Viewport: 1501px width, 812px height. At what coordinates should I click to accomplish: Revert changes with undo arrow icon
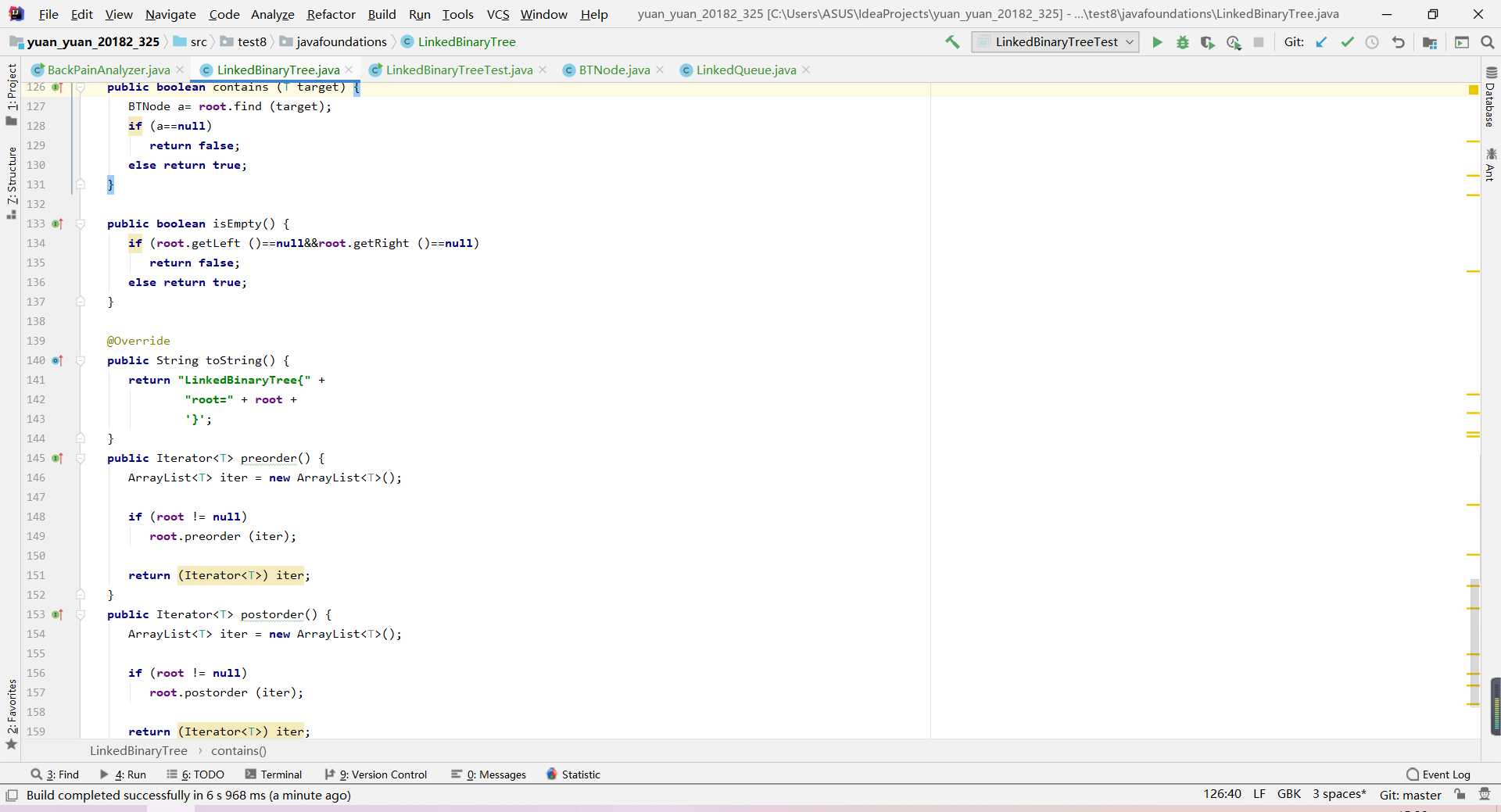[1399, 42]
